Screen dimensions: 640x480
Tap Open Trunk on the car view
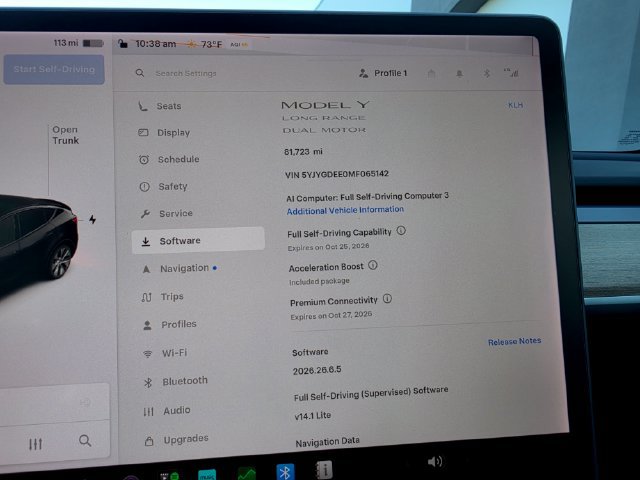pos(65,135)
